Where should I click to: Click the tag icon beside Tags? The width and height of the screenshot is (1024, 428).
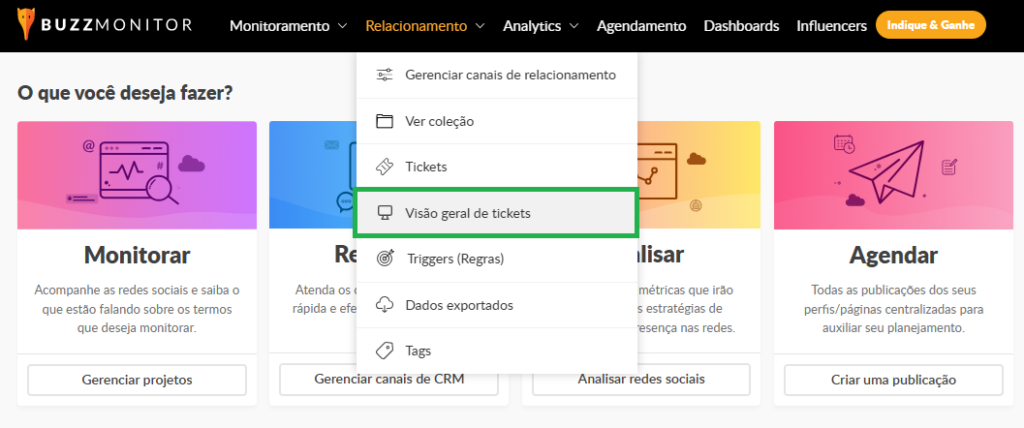[385, 351]
